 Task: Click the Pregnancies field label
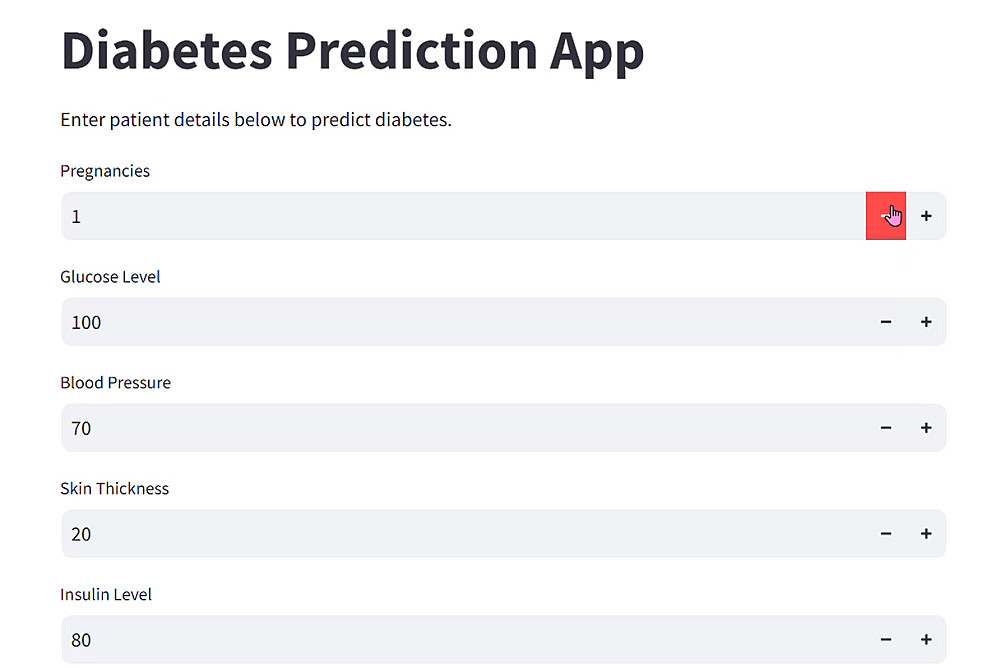tap(105, 171)
